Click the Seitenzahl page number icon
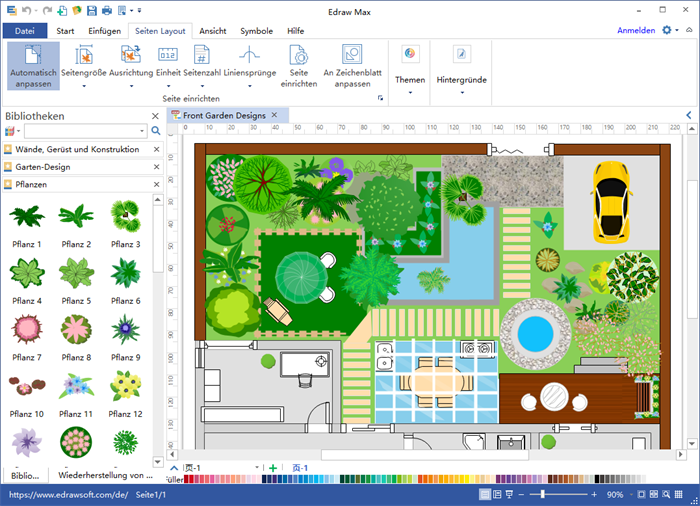 [x=201, y=56]
